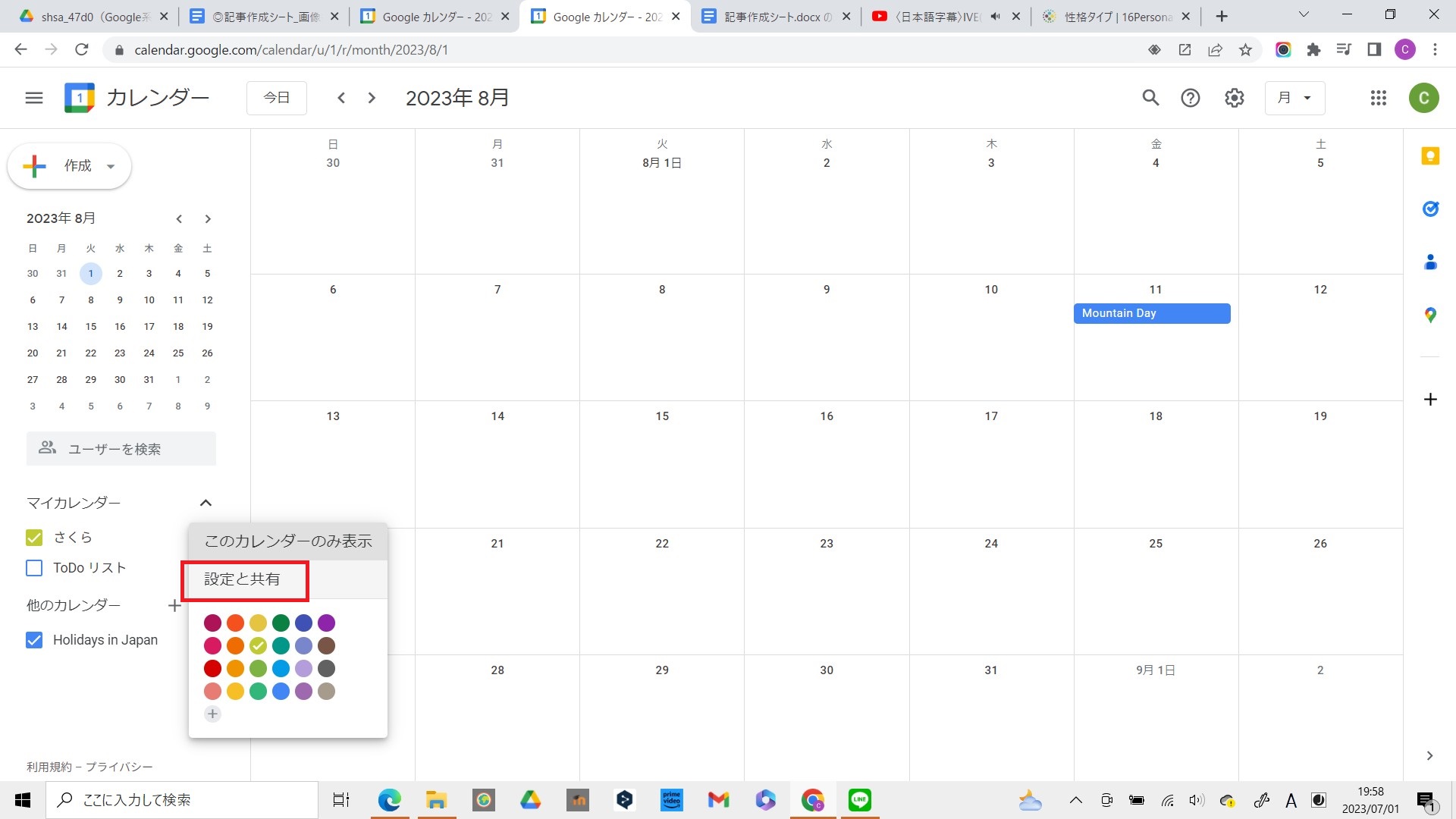Viewport: 1456px width, 819px height.
Task: Pick the red color swatch
Action: (212, 669)
